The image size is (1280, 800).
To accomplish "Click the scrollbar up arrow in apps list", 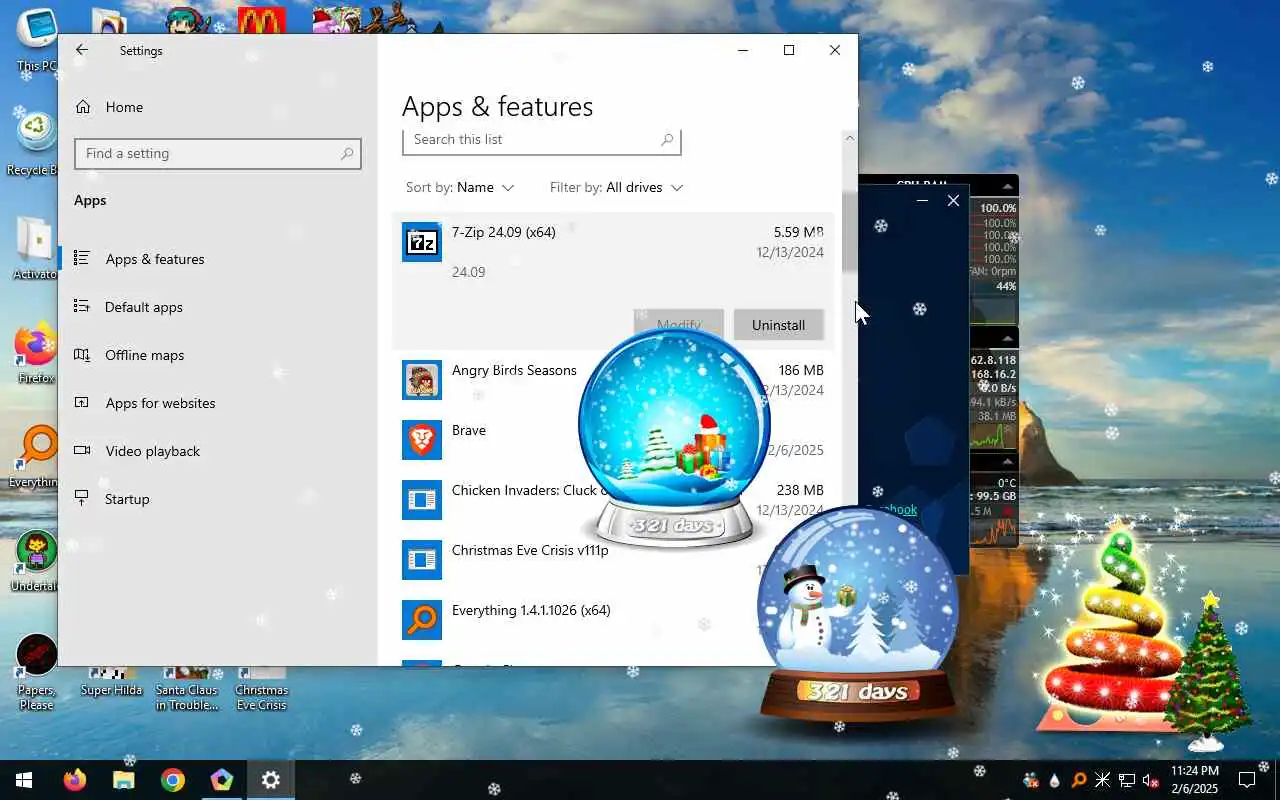I will [850, 138].
